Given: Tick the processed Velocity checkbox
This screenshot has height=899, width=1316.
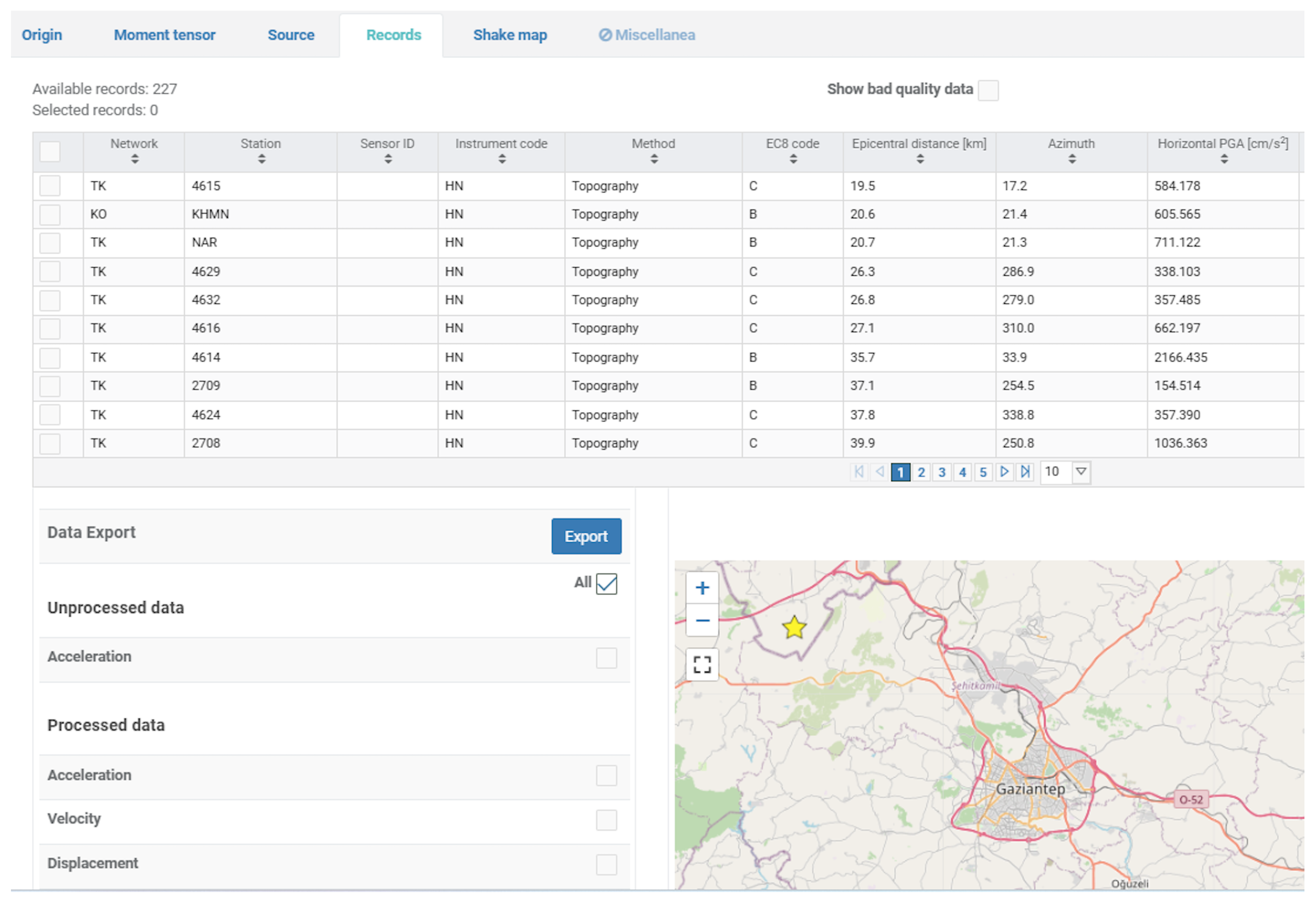Looking at the screenshot, I should [x=607, y=820].
